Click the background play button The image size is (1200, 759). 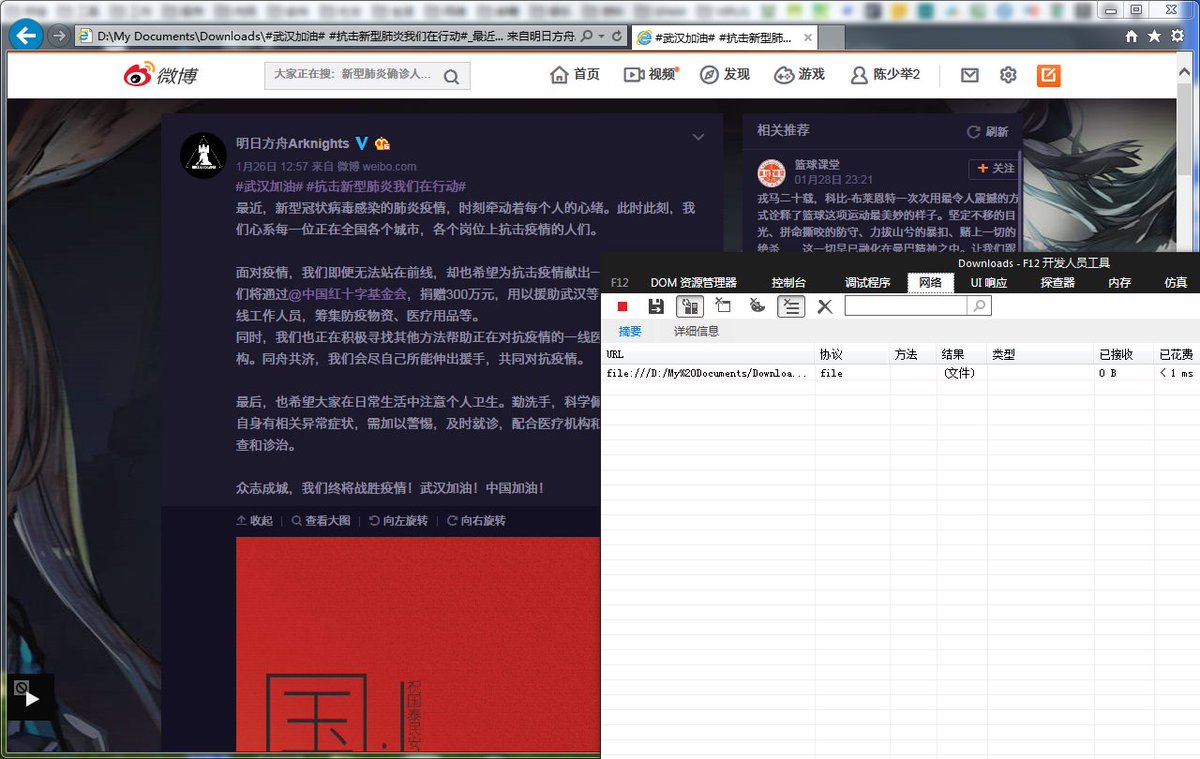32,698
